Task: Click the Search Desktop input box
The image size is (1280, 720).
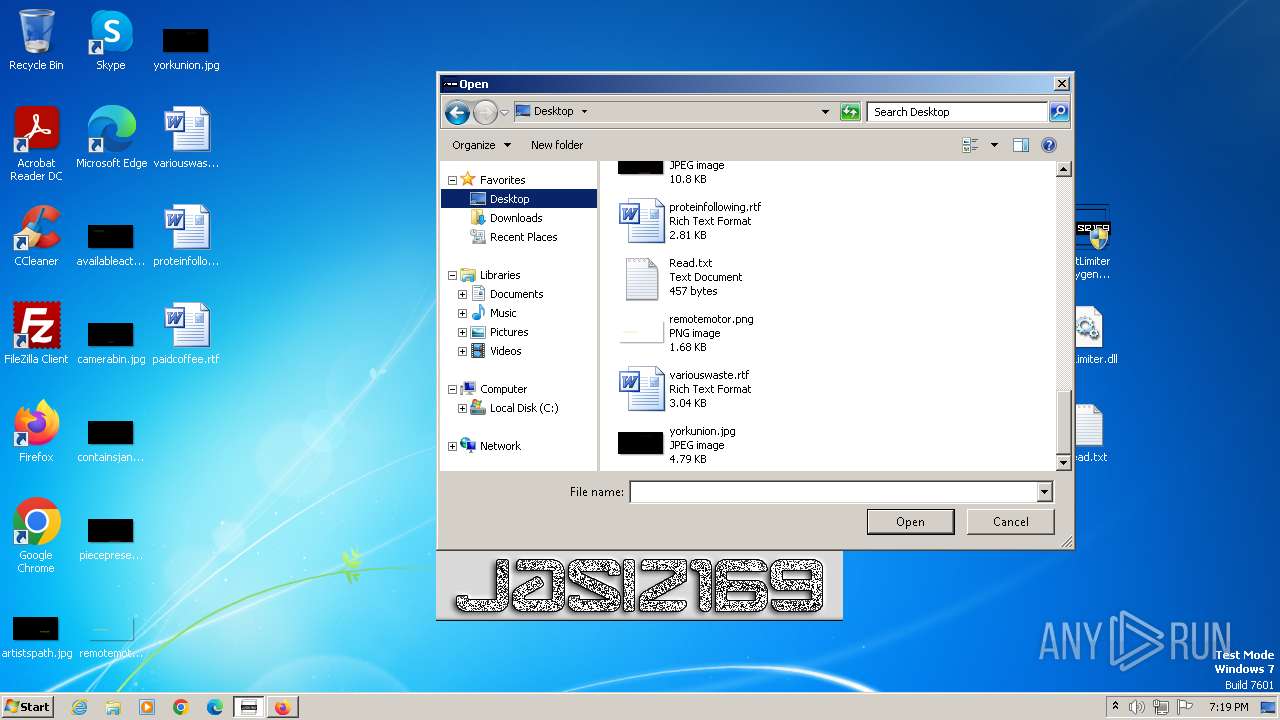Action: [958, 112]
